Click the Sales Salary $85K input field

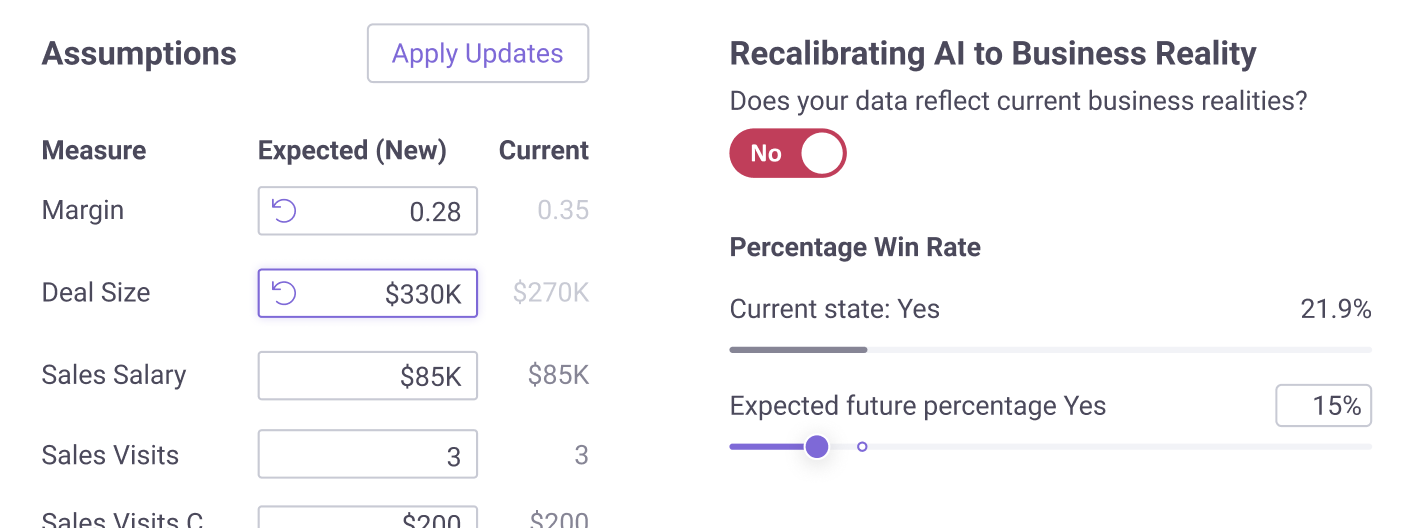point(368,375)
